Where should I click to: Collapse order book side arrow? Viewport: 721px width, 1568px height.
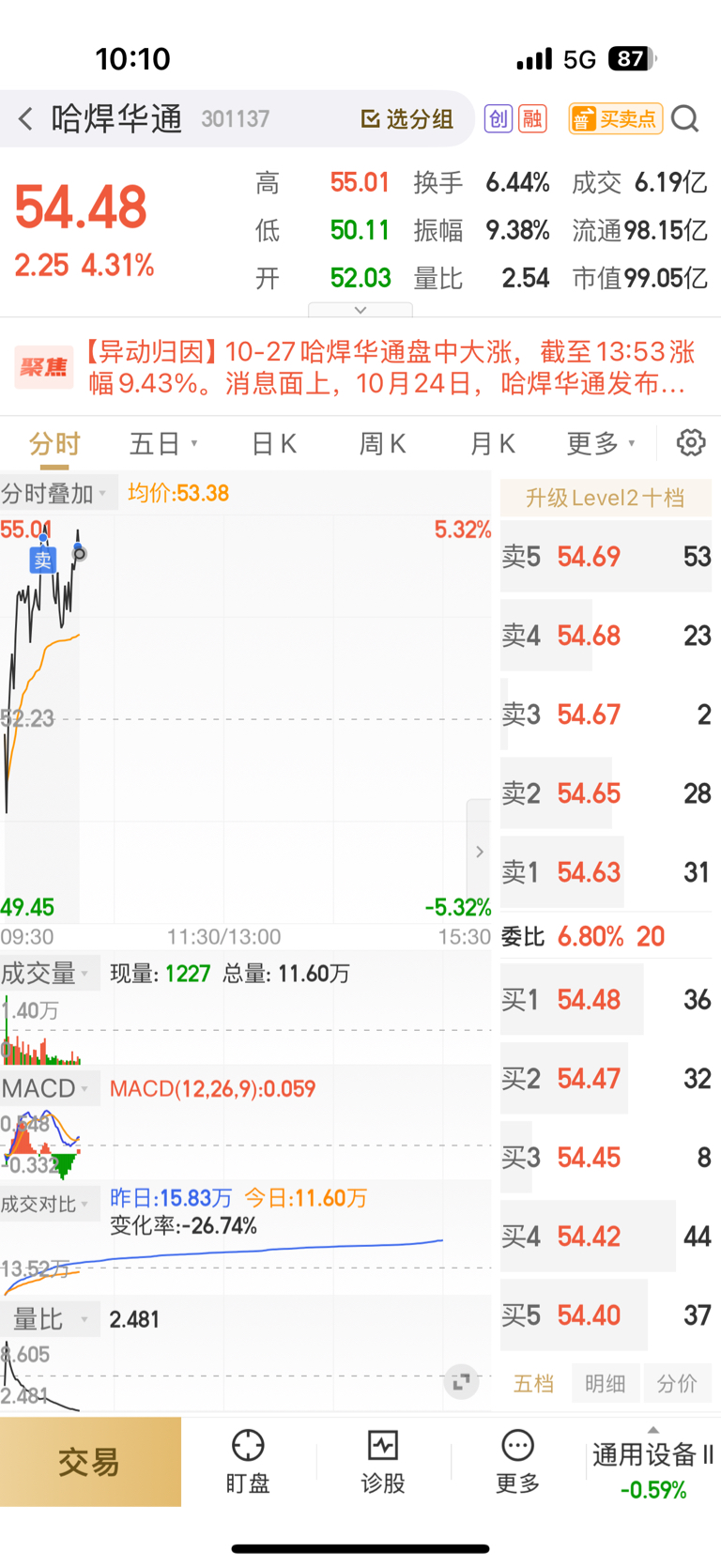tap(479, 852)
